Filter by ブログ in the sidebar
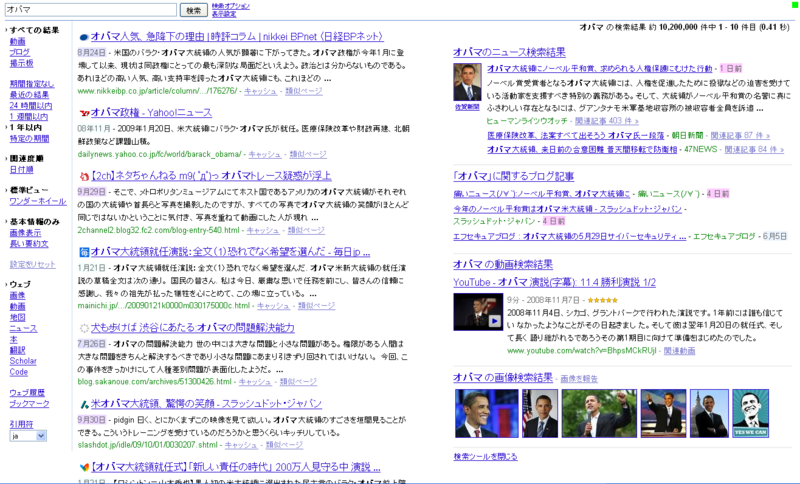800x484 pixels. point(20,52)
